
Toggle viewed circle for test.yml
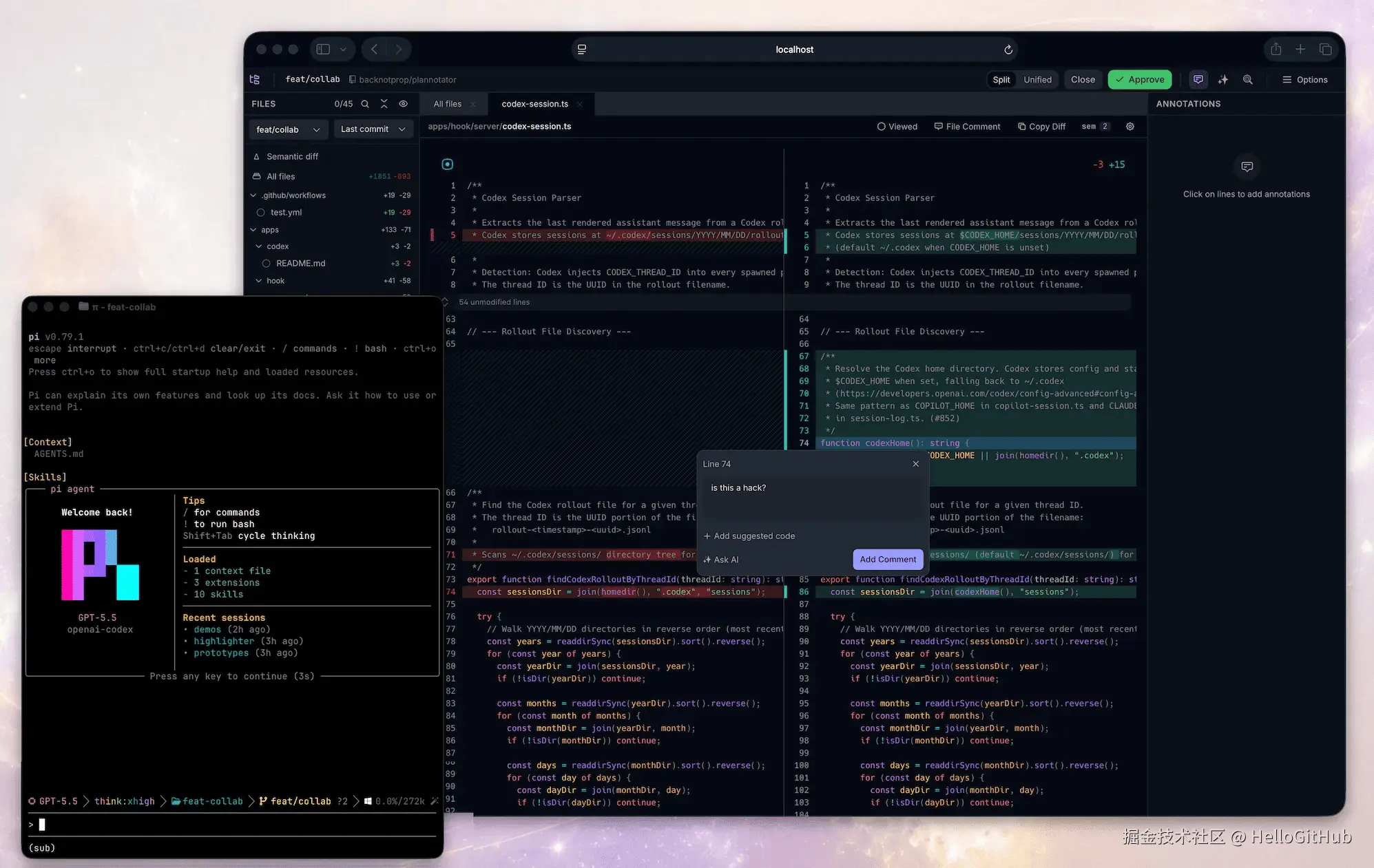pos(261,213)
